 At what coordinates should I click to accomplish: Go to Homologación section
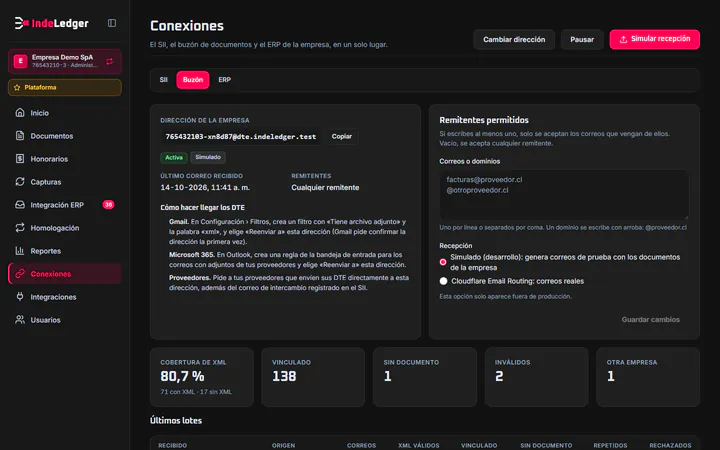pos(65,228)
